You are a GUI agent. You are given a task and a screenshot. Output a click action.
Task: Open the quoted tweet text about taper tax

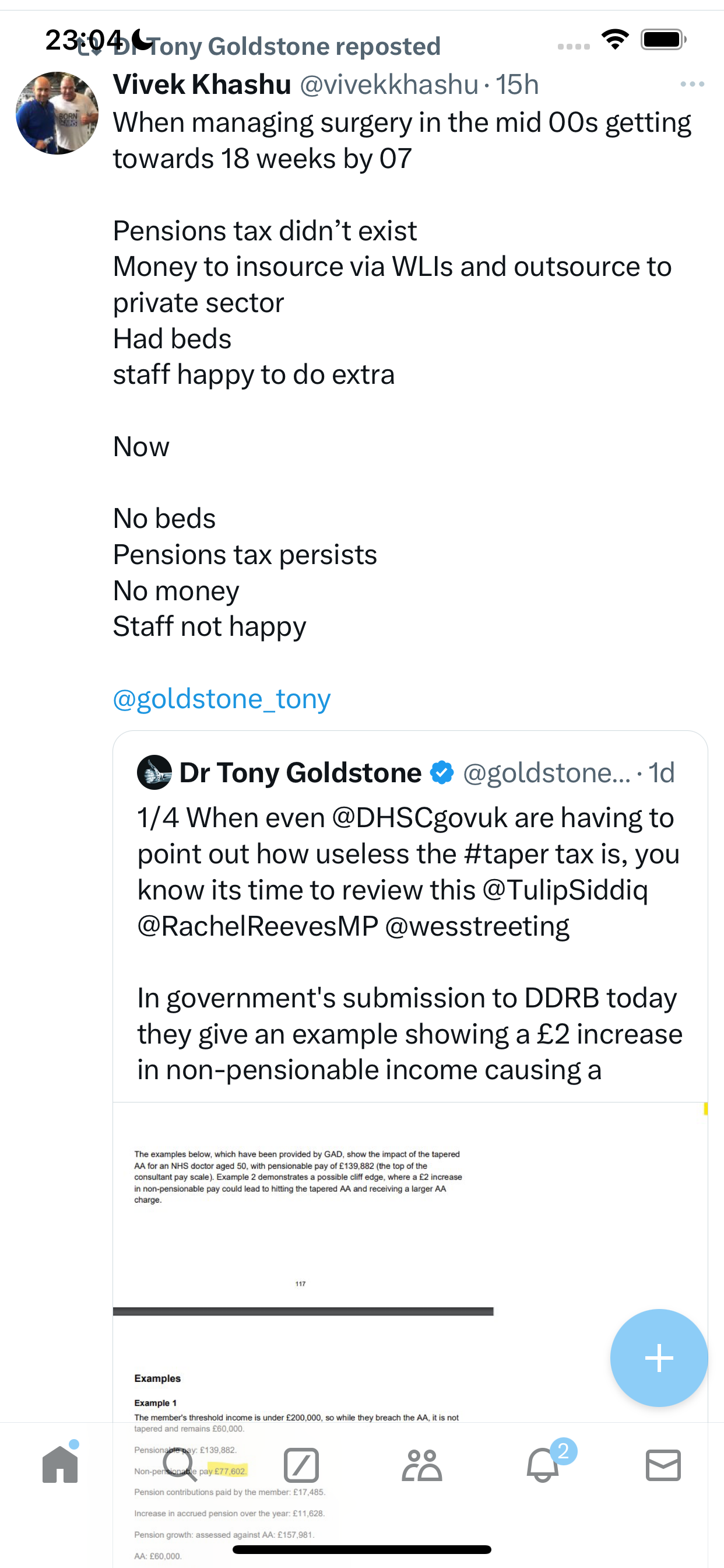click(x=409, y=943)
